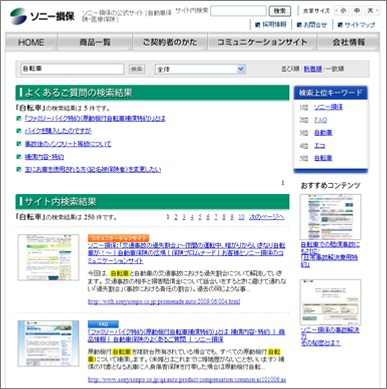Screen dimensions: 387x389
Task: Select third-ranked keyword 自動車
Action: 323,133
